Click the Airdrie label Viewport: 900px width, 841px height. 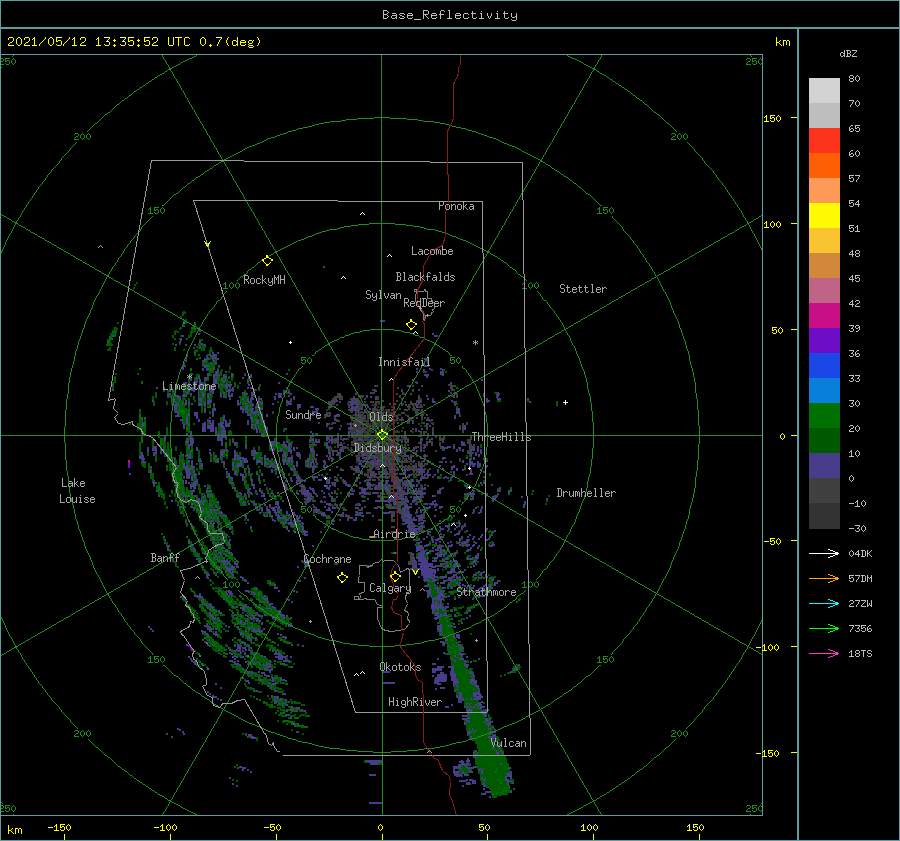394,534
